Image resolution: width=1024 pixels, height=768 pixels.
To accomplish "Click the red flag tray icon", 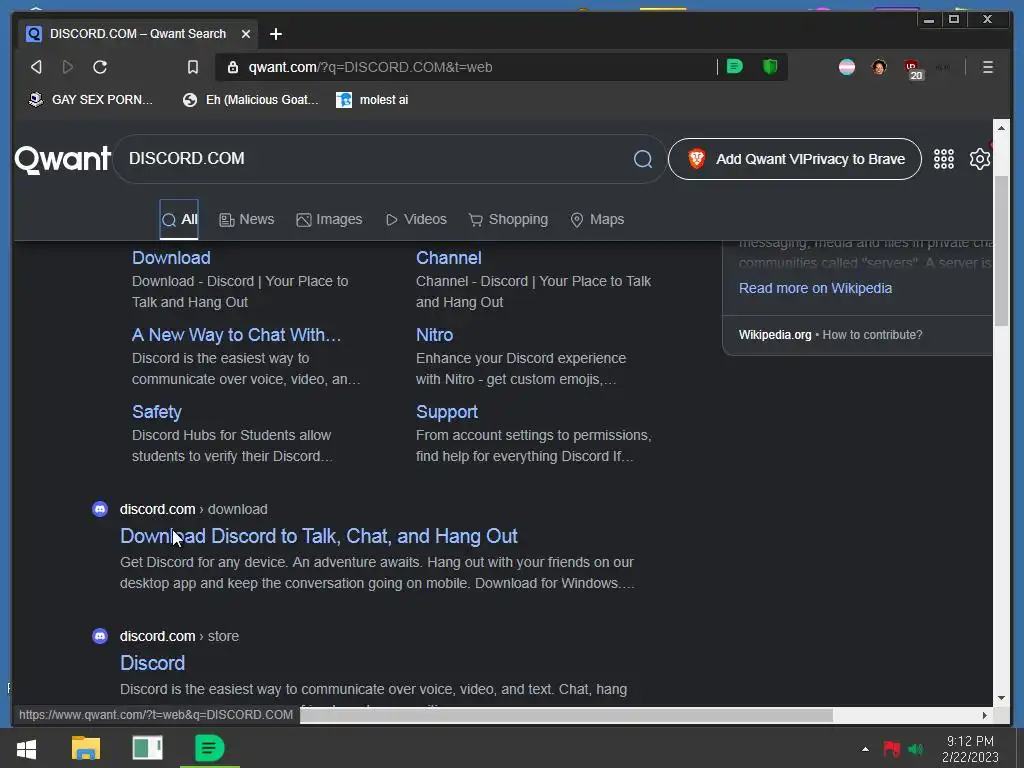I will [891, 749].
